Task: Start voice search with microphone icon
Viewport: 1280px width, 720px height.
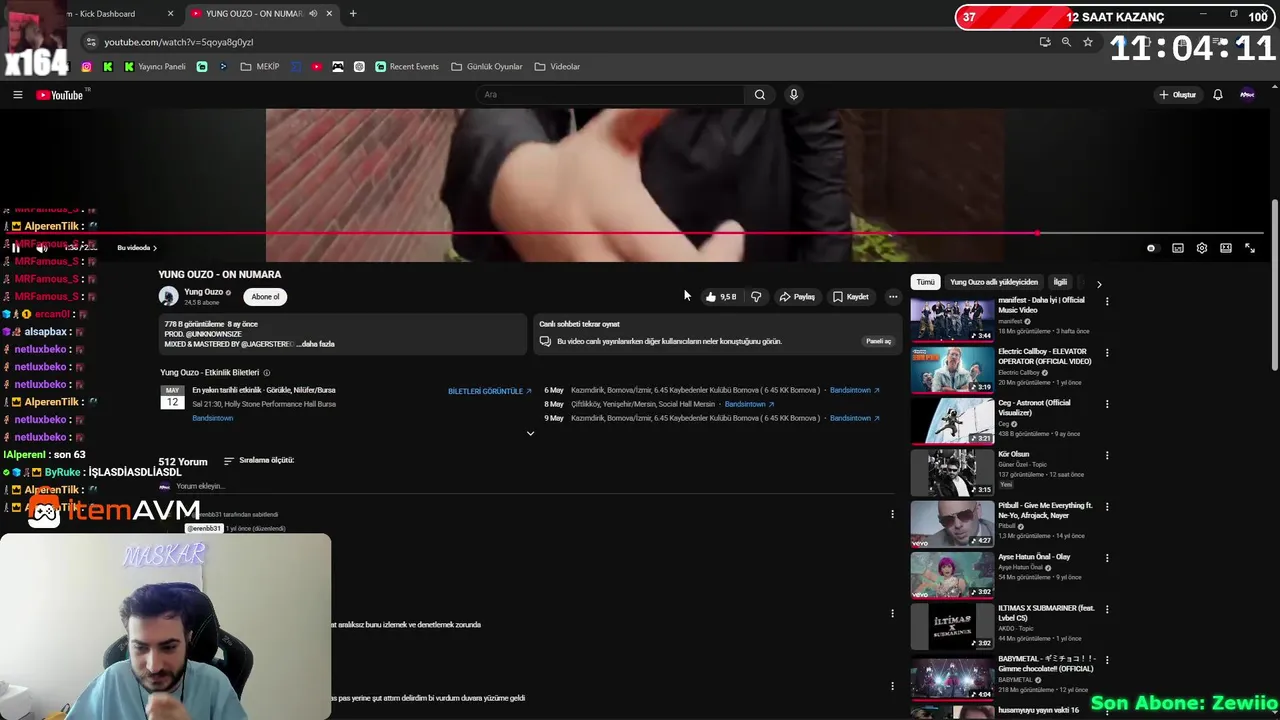Action: coord(794,95)
